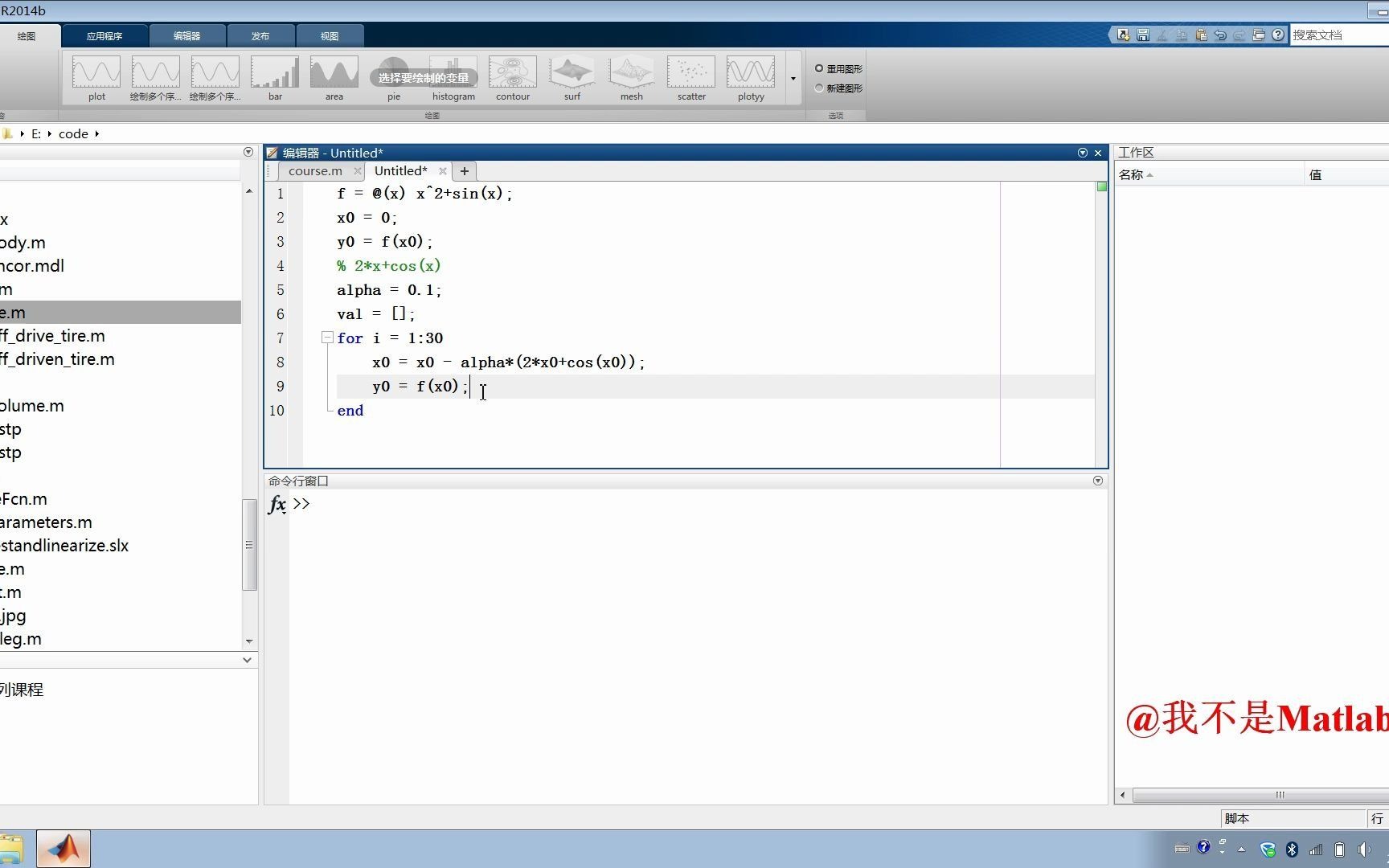Viewport: 1389px width, 868px height.
Task: Switch to the course.m editor tab
Action: (315, 171)
